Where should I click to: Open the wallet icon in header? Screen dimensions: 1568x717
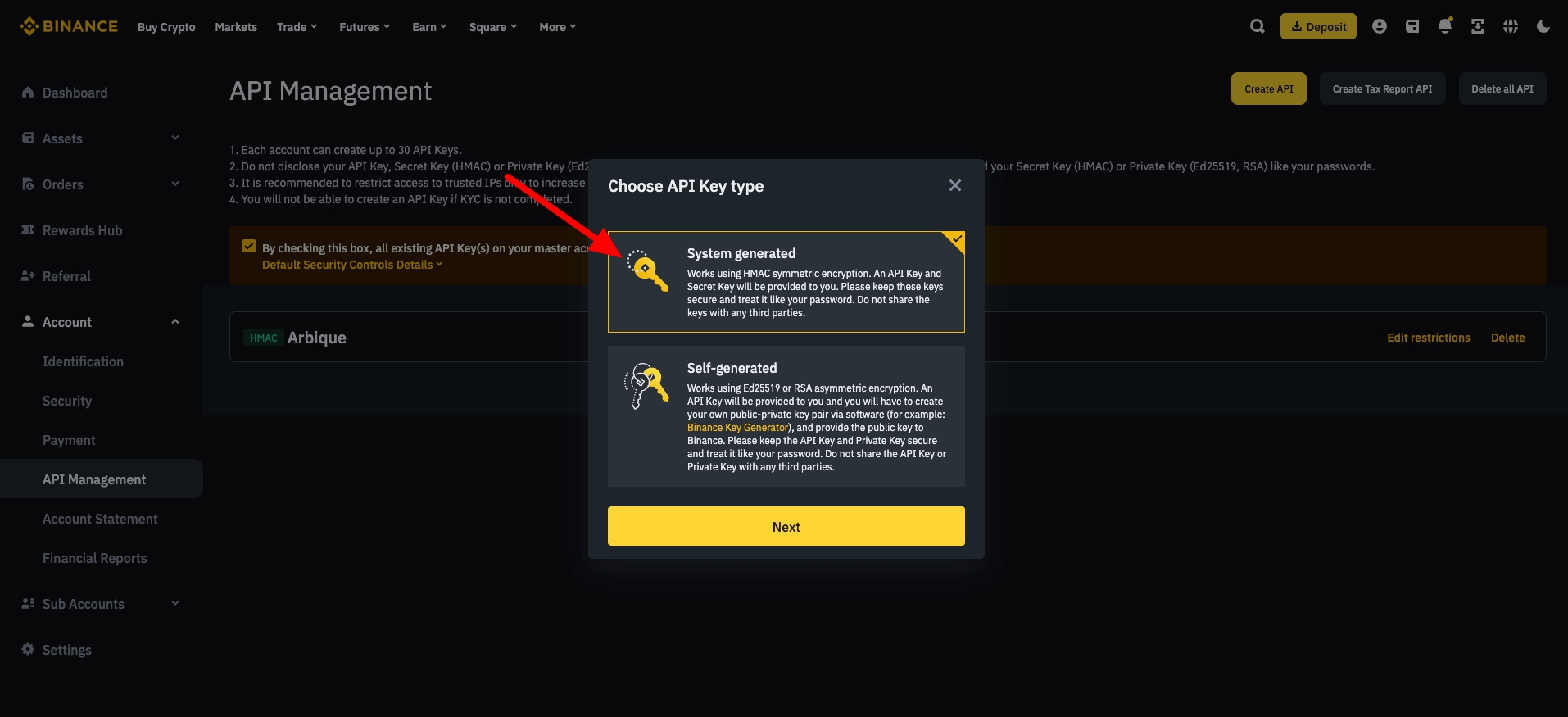(1412, 26)
